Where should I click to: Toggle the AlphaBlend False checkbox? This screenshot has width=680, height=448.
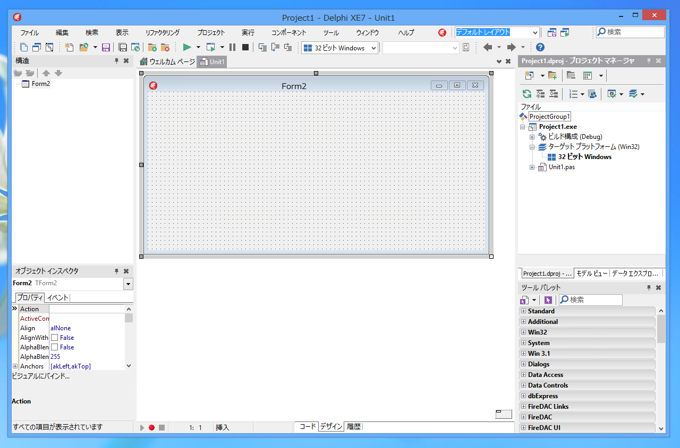point(55,347)
